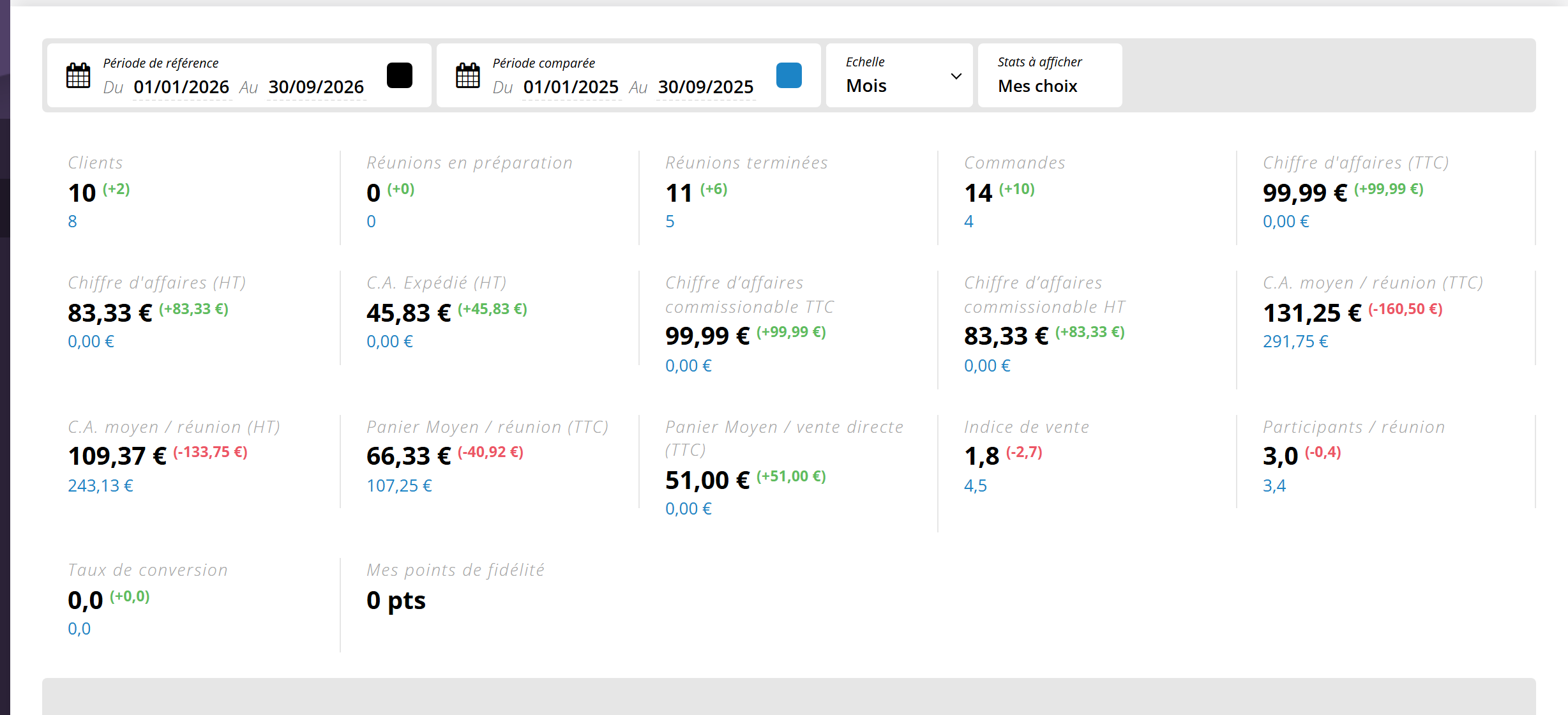Image resolution: width=1568 pixels, height=715 pixels.
Task: Edit compared end date 30/09/2025
Action: (705, 87)
